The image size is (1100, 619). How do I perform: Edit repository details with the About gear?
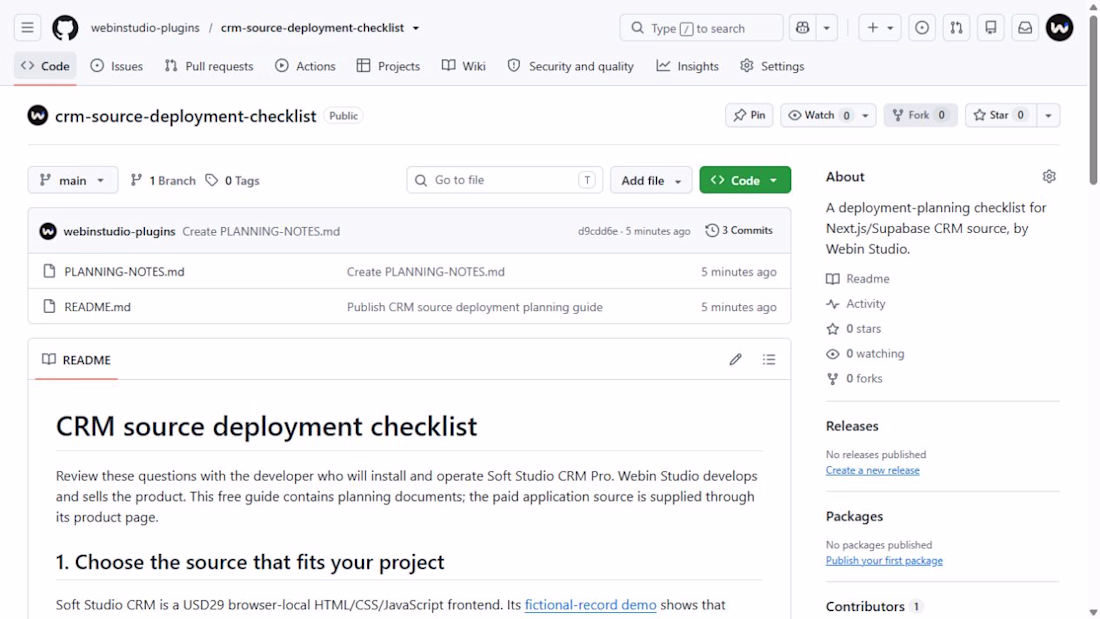[1049, 177]
